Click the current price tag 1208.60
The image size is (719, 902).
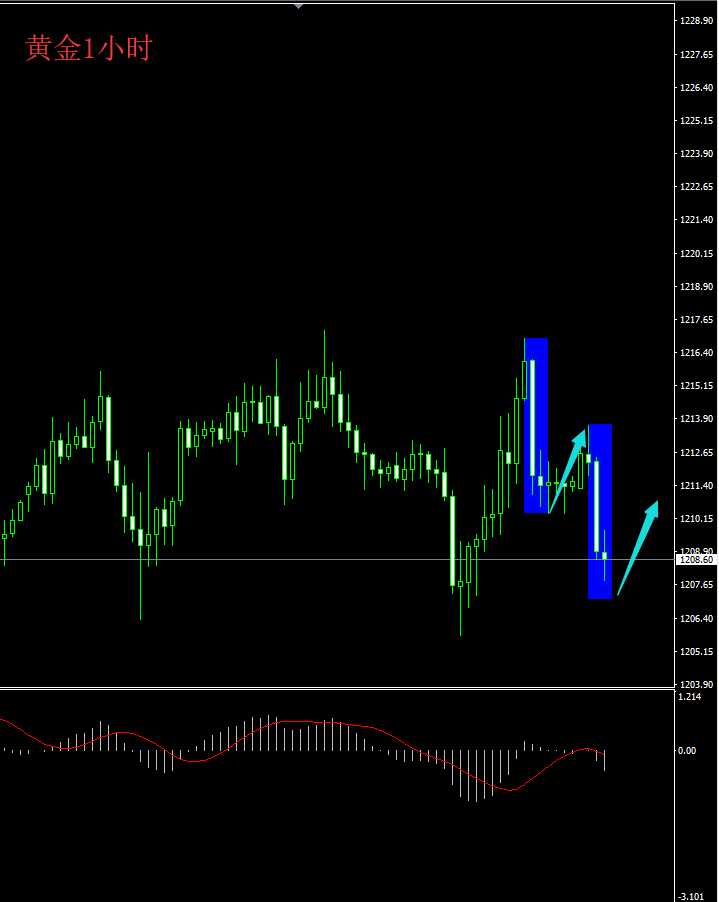pyautogui.click(x=697, y=560)
